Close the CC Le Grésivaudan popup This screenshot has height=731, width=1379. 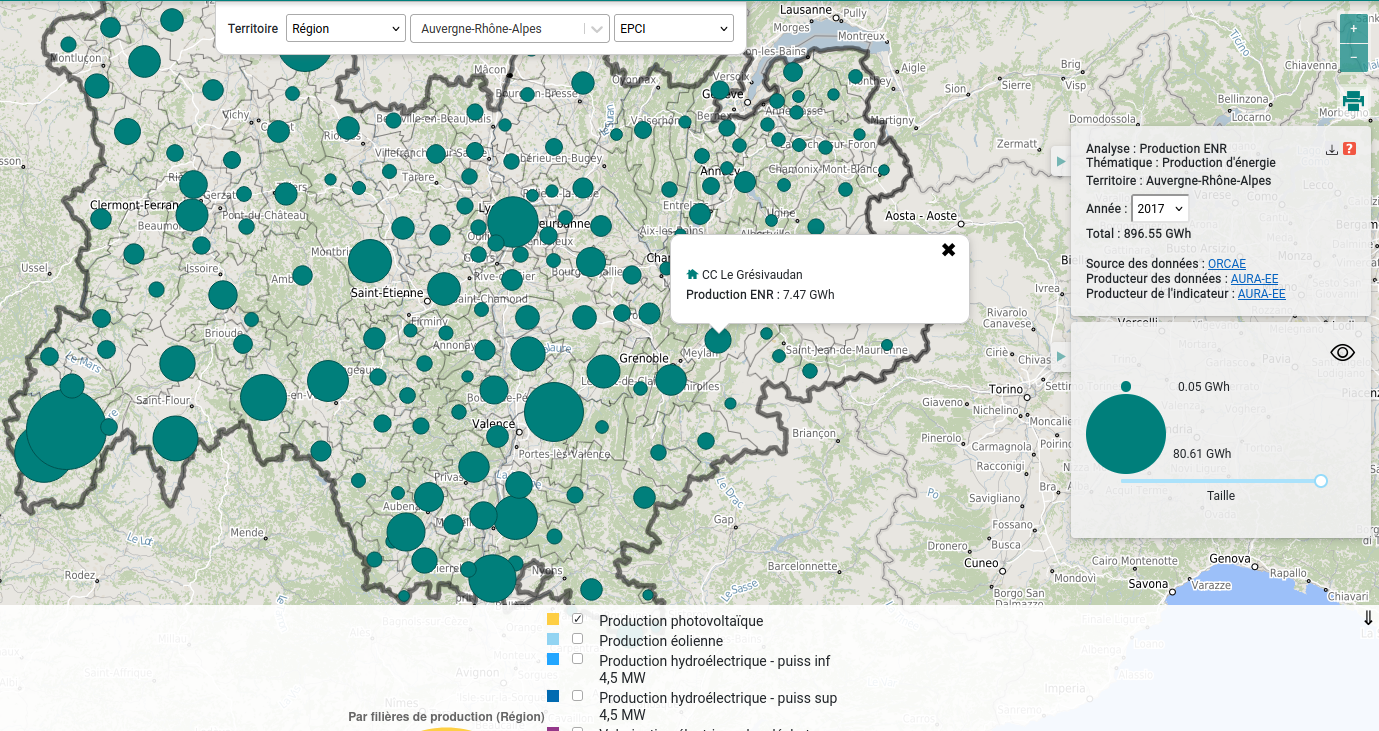pos(948,250)
